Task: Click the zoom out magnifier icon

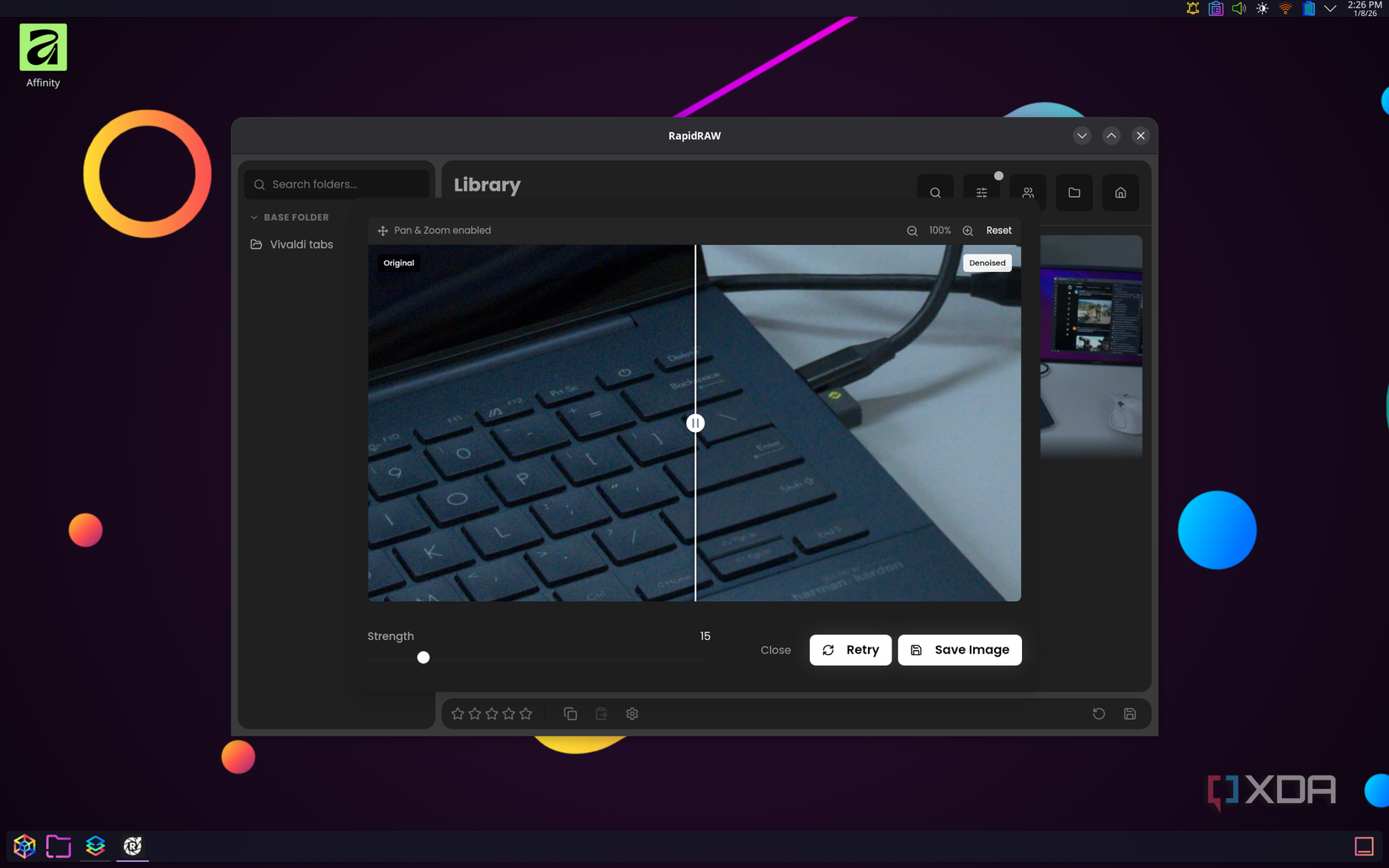Action: tap(912, 231)
